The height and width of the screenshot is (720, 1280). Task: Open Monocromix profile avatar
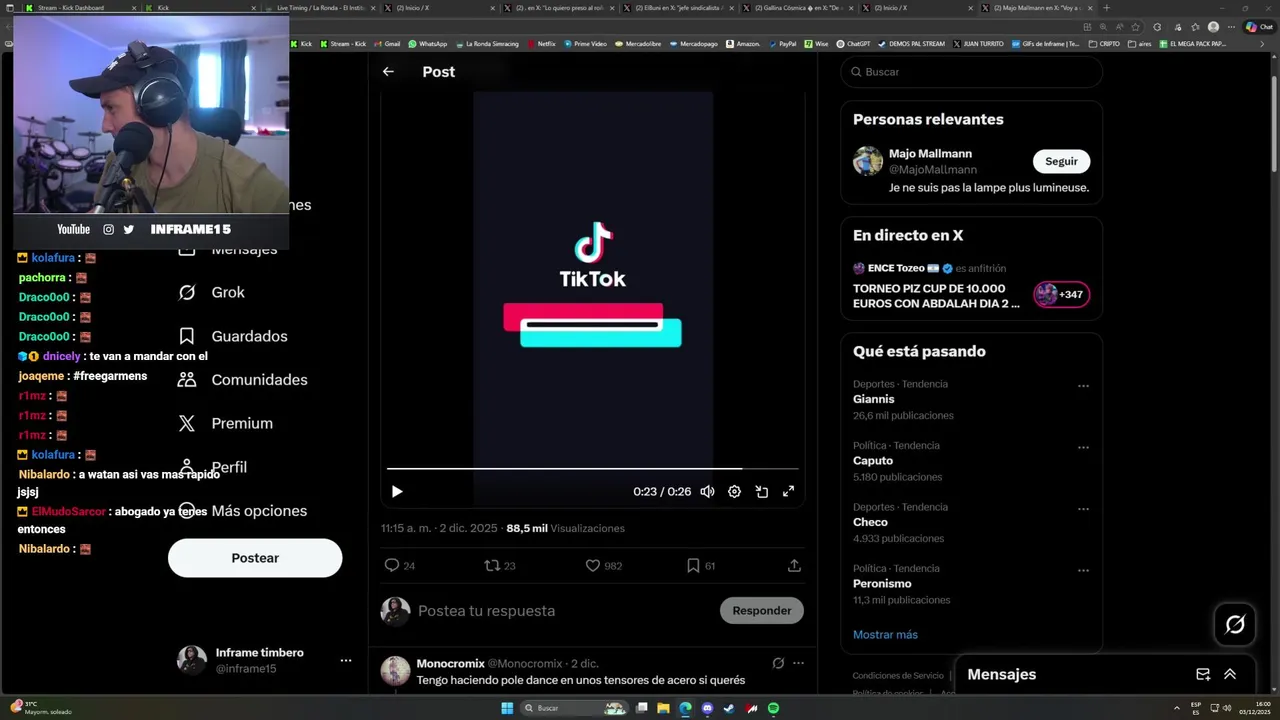[x=395, y=671]
